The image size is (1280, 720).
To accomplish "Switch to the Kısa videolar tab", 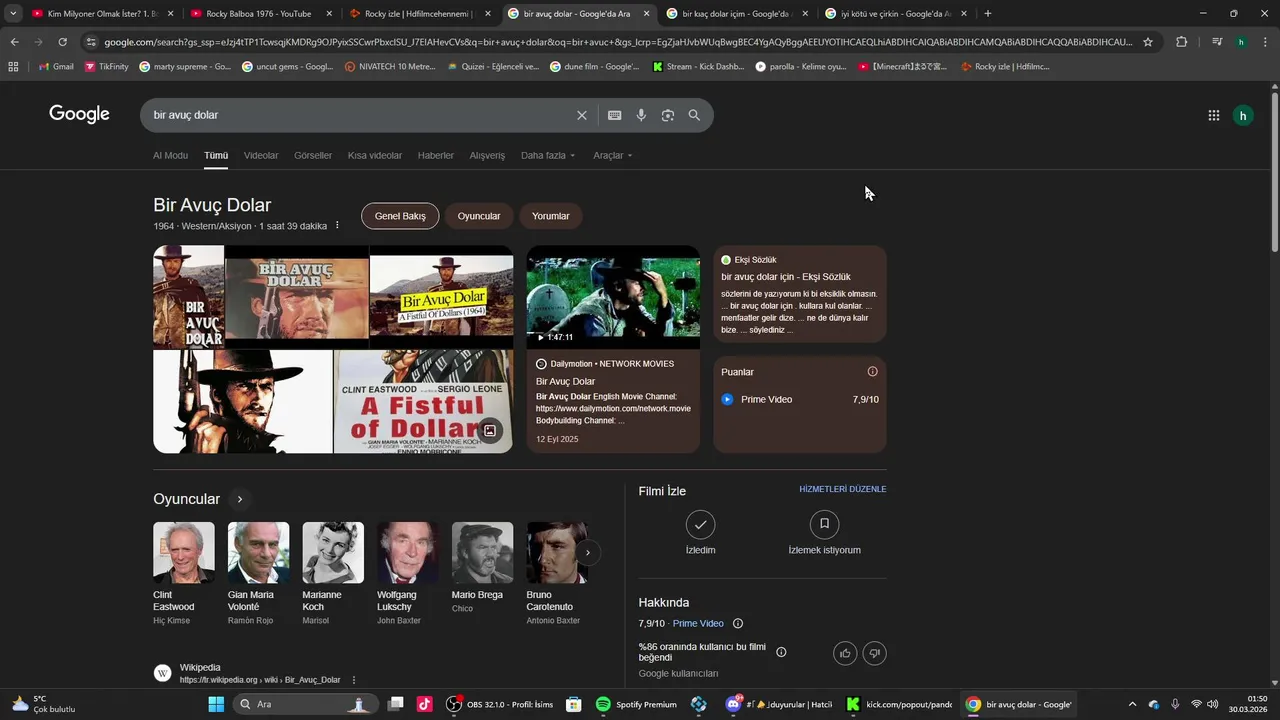I will 375,155.
